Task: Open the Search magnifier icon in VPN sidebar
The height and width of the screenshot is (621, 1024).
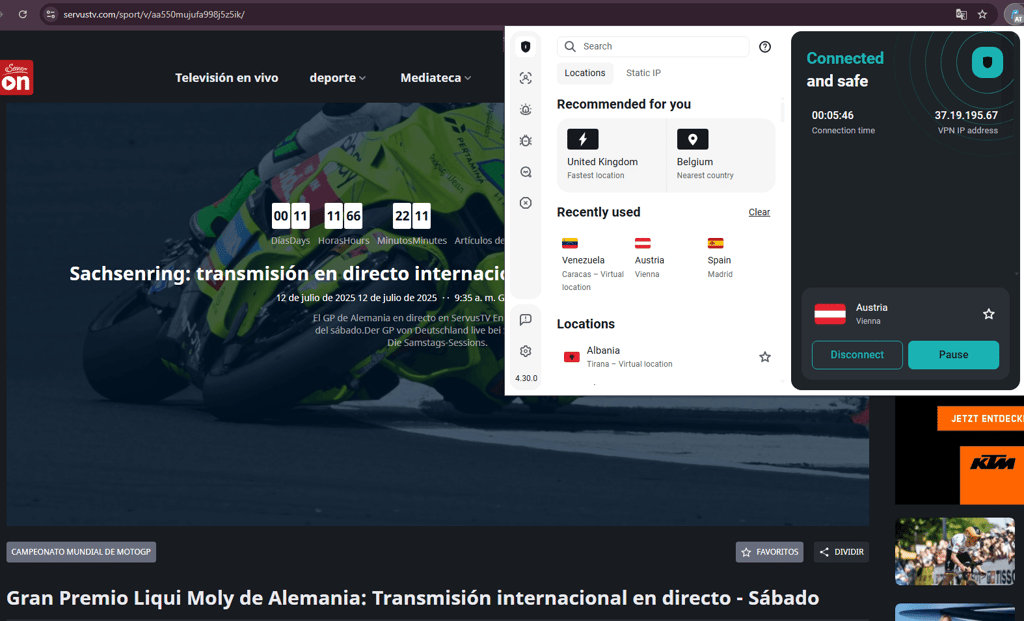Action: click(x=526, y=172)
